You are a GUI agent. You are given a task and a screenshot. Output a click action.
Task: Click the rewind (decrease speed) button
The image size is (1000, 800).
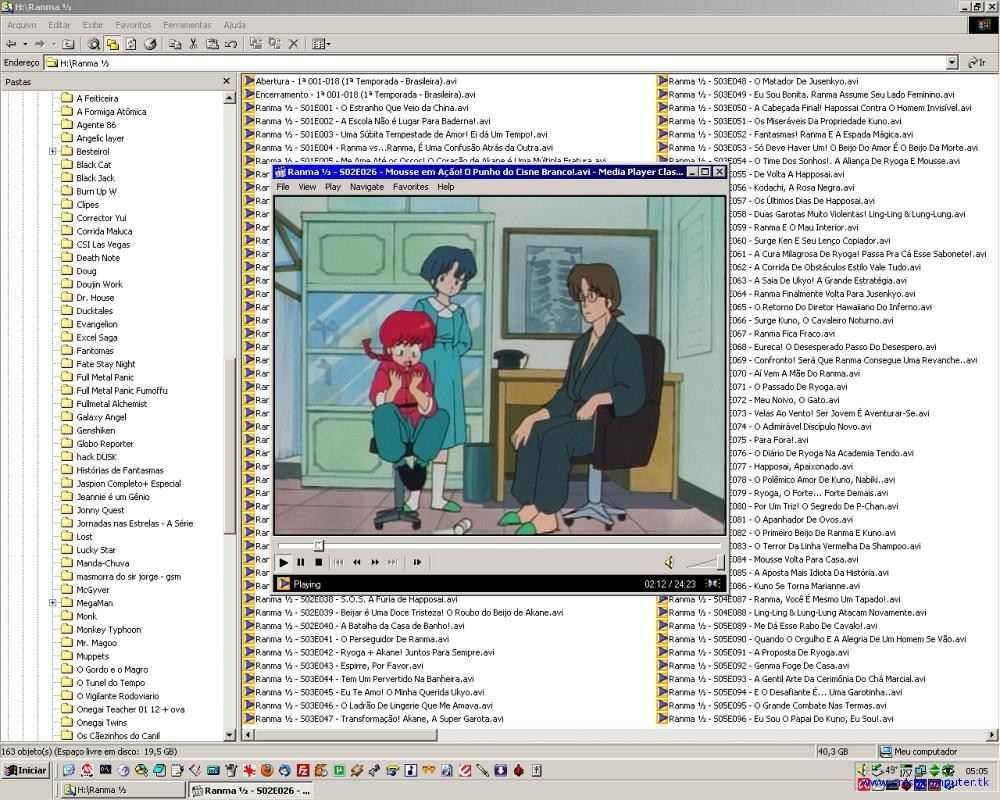357,562
